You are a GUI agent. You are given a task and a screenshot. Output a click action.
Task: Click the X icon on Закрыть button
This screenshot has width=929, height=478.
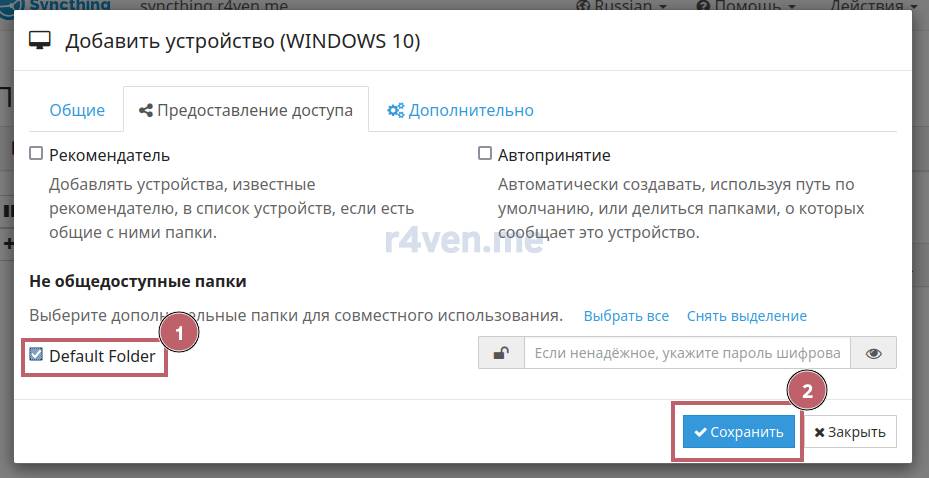820,432
